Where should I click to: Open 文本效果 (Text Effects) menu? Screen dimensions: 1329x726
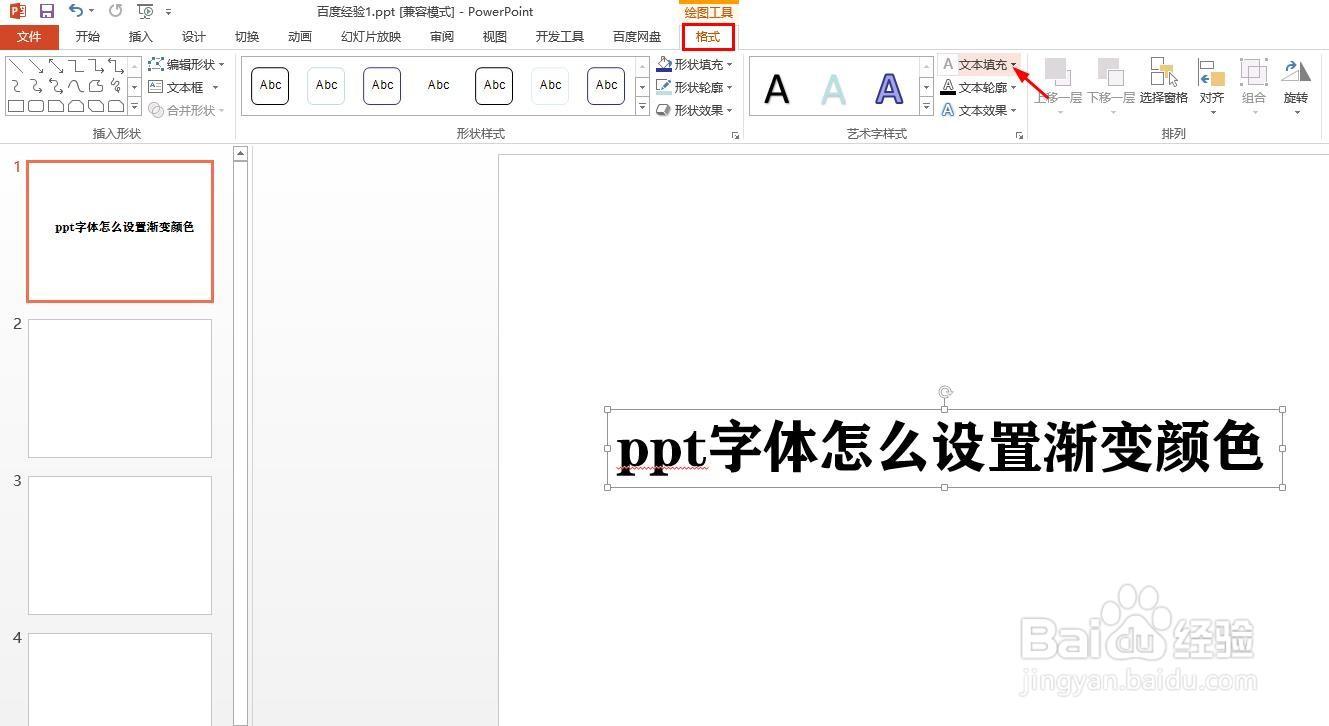coord(981,110)
